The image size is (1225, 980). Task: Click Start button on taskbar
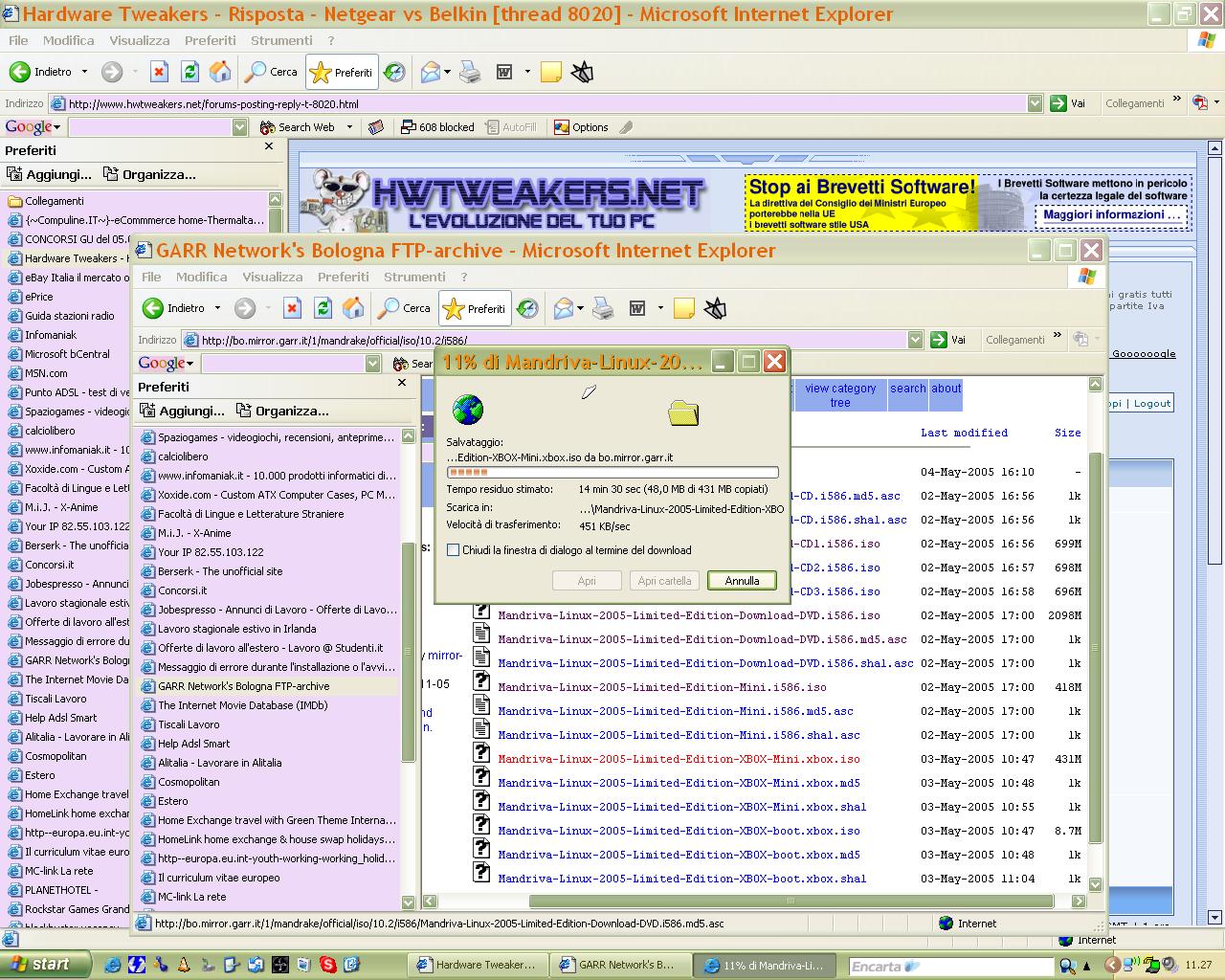pos(45,965)
